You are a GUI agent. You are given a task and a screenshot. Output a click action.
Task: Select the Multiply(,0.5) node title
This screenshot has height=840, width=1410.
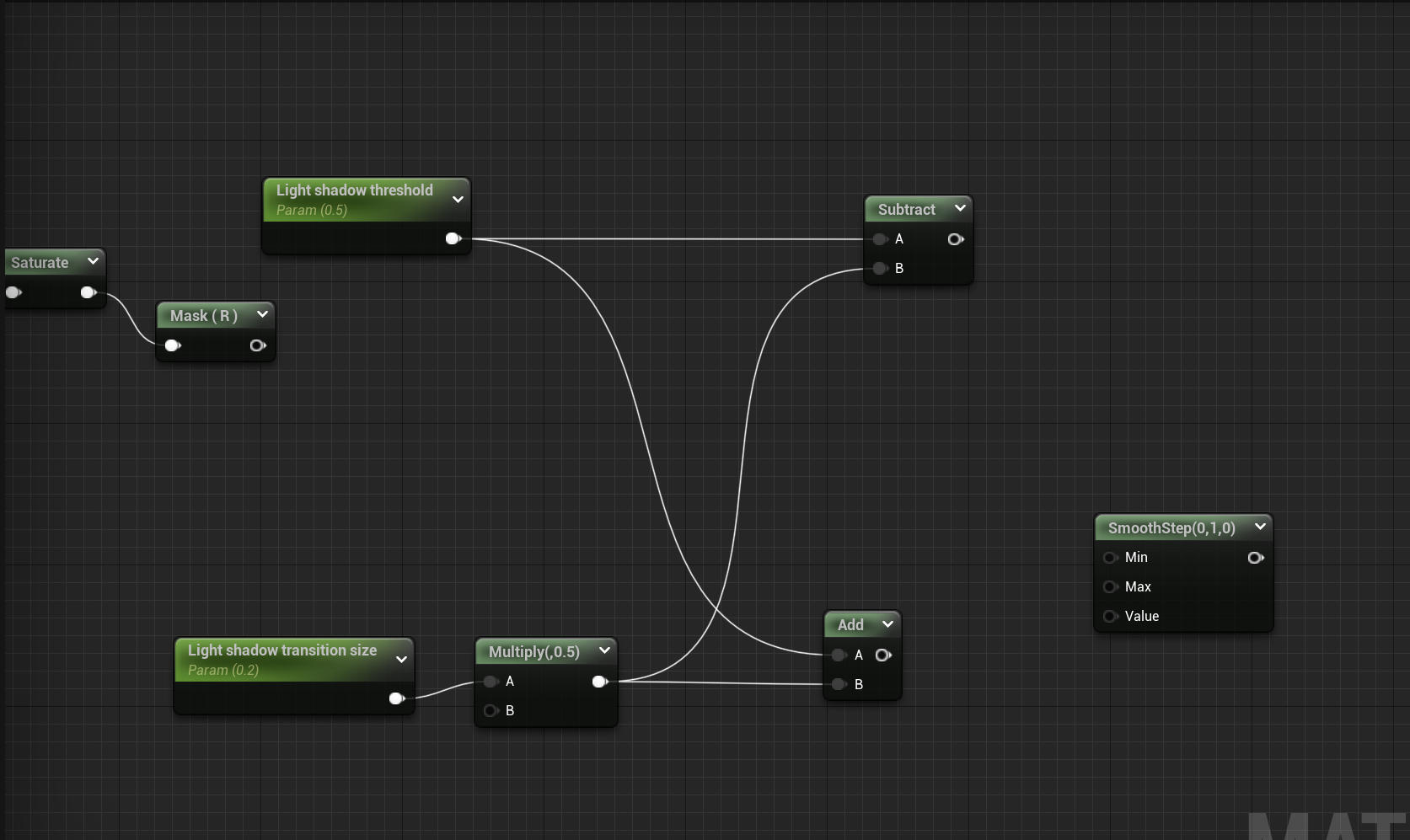[x=534, y=652]
